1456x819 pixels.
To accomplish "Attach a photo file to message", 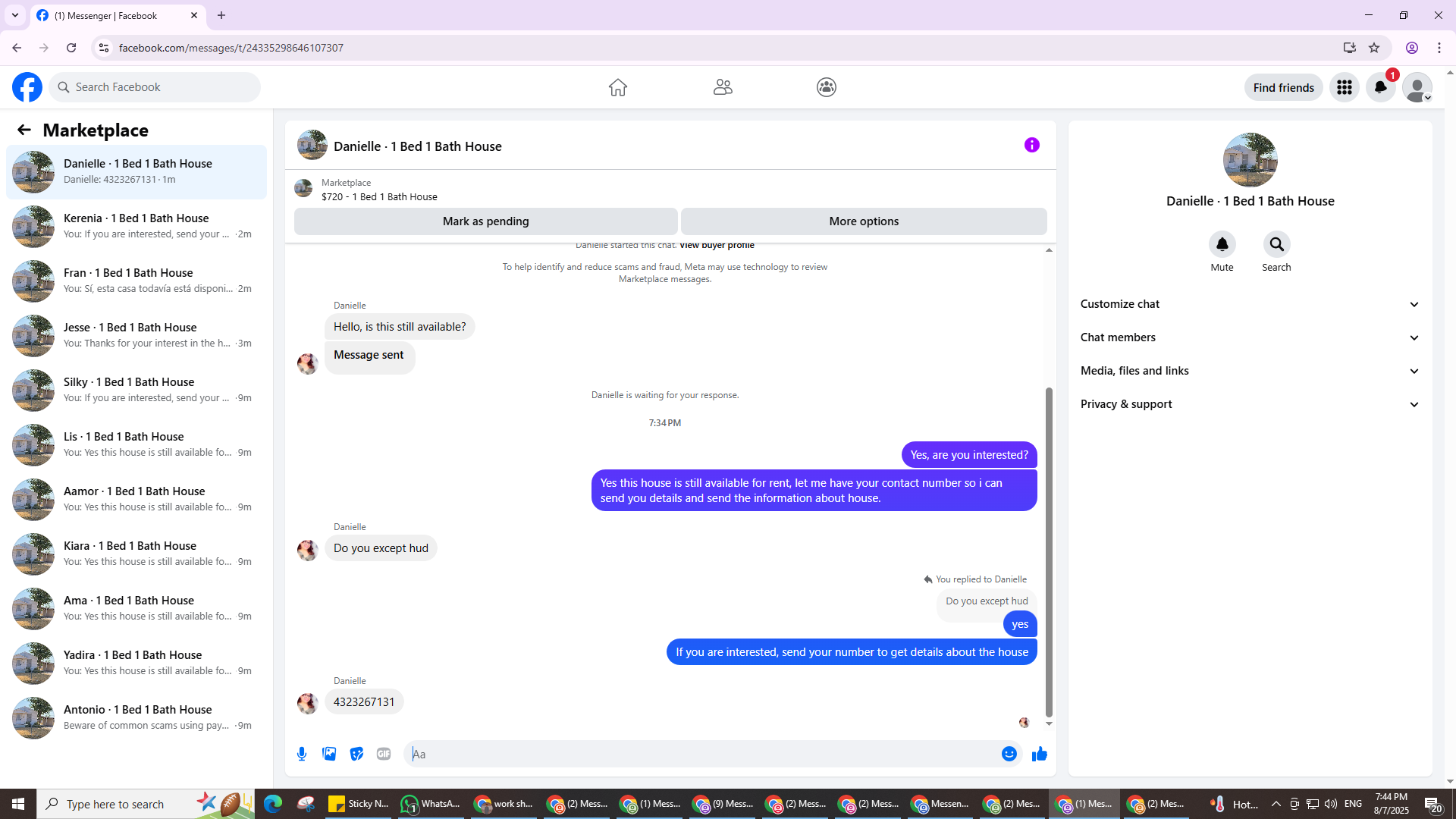I will (329, 754).
